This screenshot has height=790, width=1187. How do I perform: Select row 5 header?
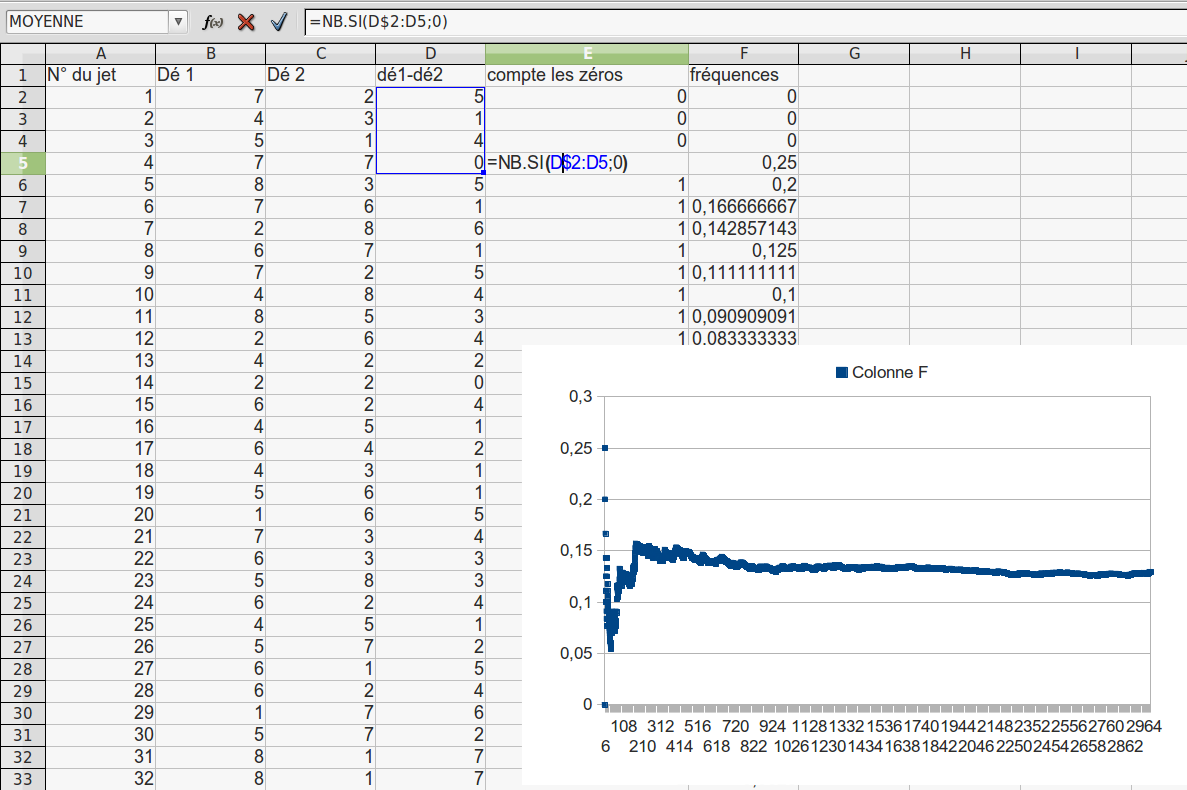point(23,163)
